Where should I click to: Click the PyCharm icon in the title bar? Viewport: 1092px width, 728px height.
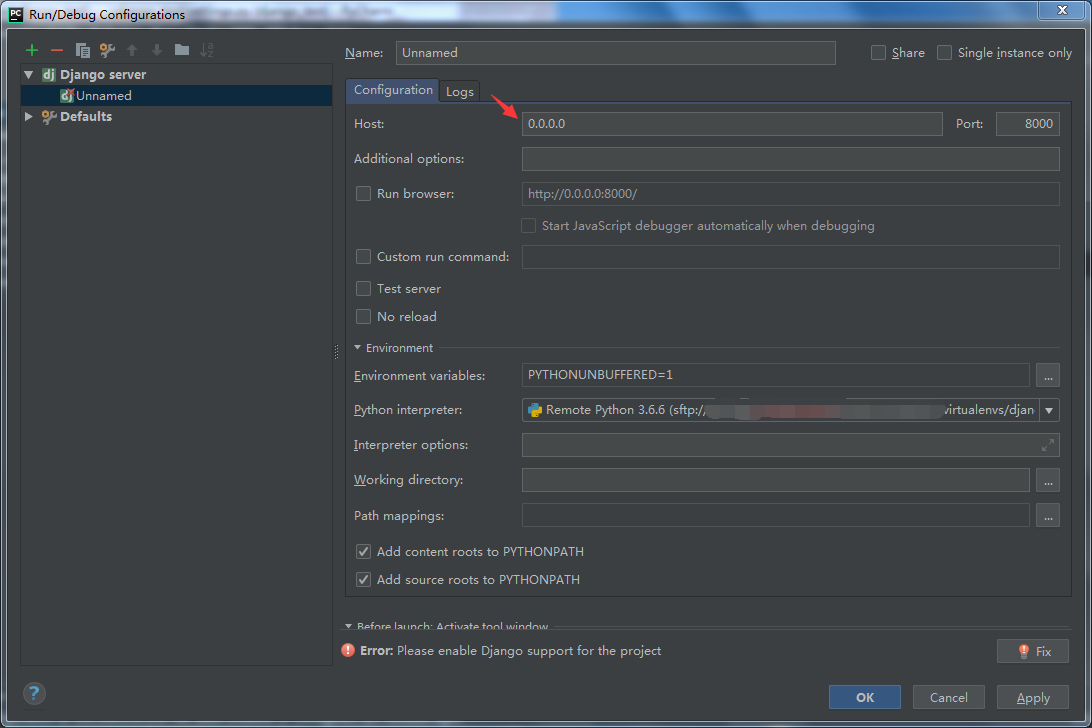(15, 14)
